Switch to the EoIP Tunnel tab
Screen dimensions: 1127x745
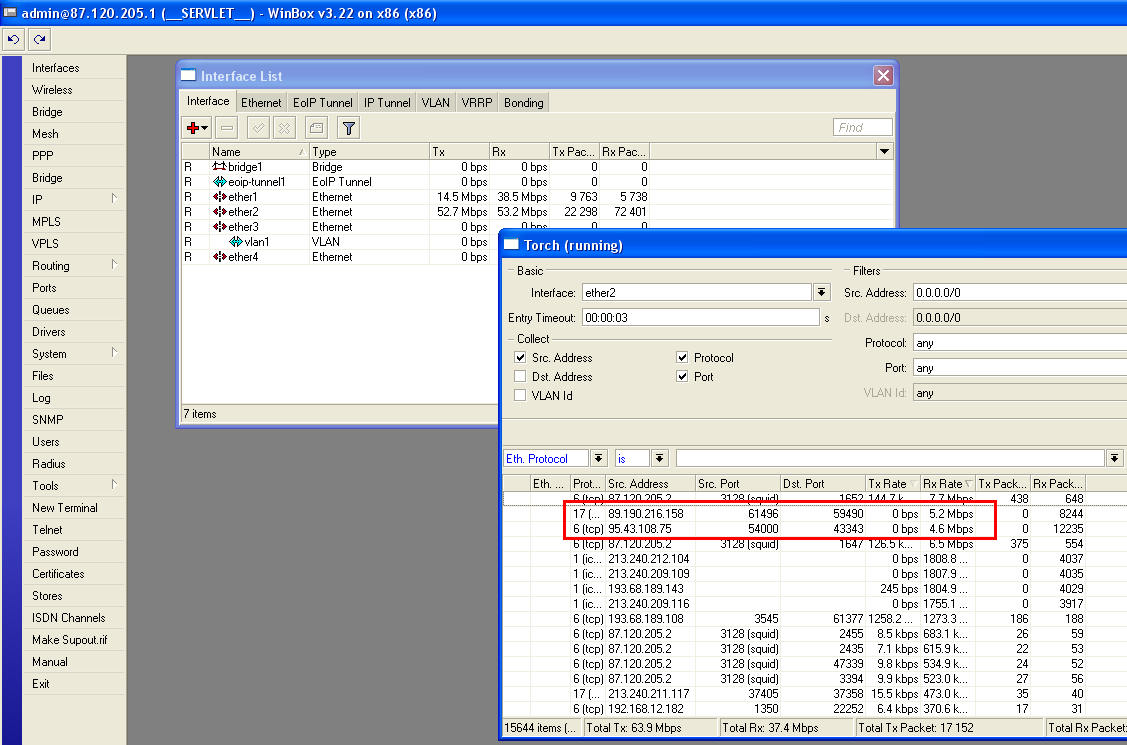[x=322, y=103]
